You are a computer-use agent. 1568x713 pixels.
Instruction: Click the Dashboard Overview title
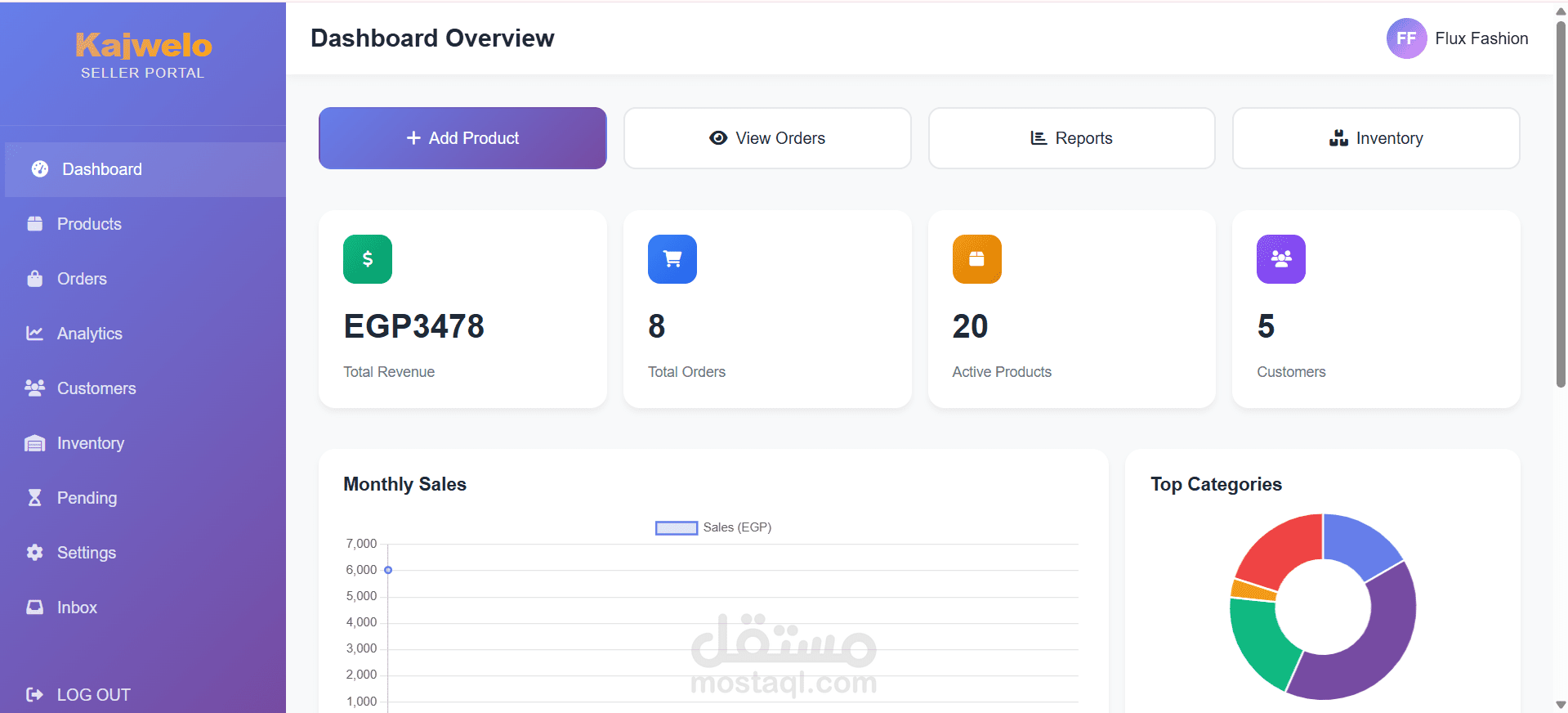(x=432, y=38)
